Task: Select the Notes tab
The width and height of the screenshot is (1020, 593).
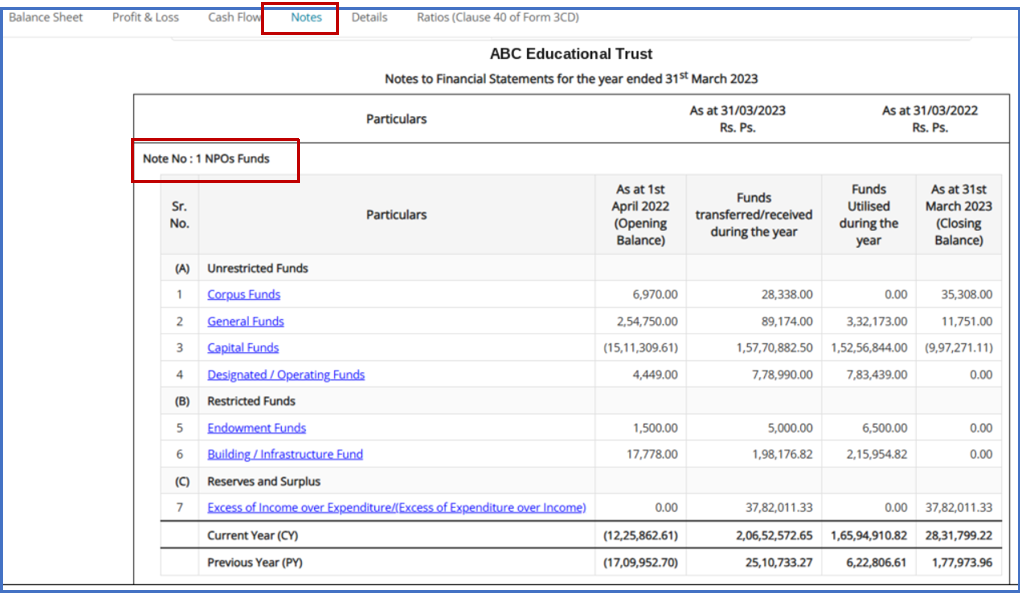Action: point(306,18)
